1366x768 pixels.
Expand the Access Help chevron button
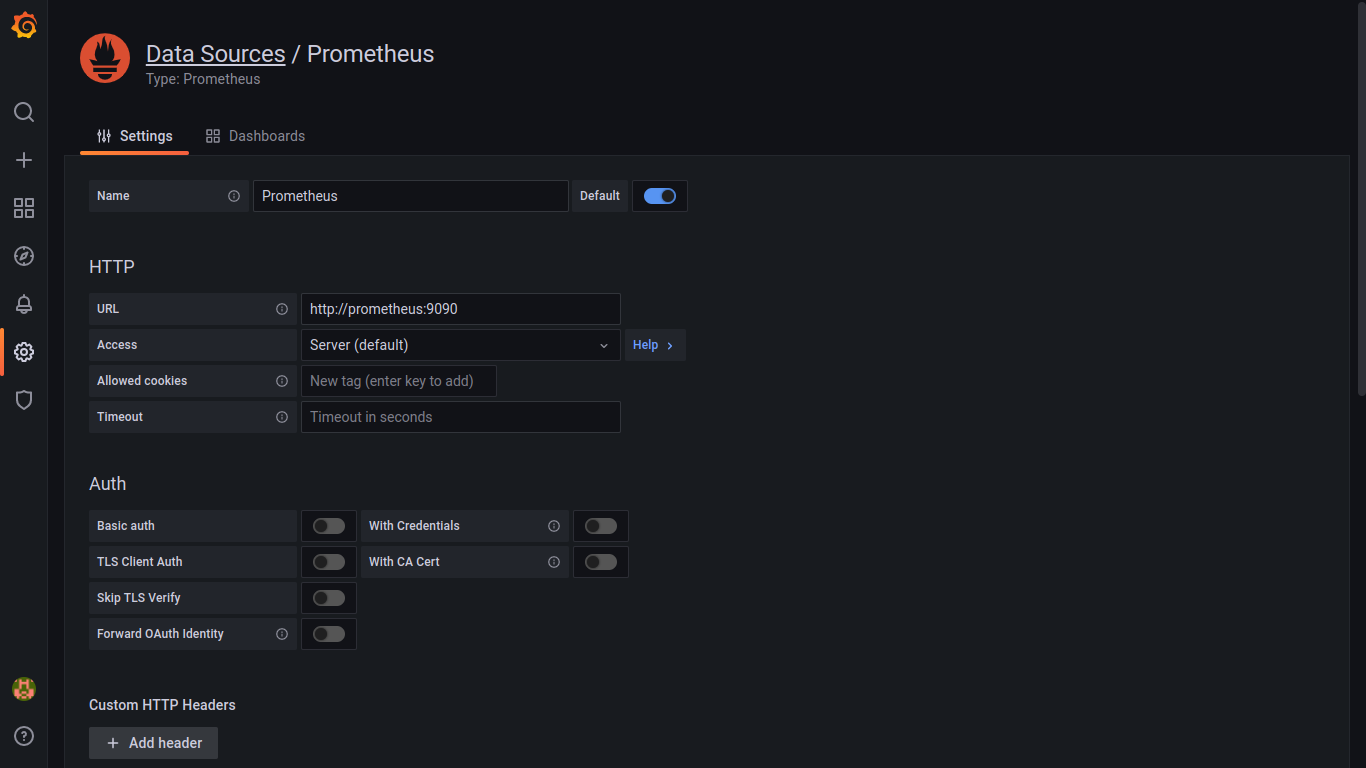point(655,345)
